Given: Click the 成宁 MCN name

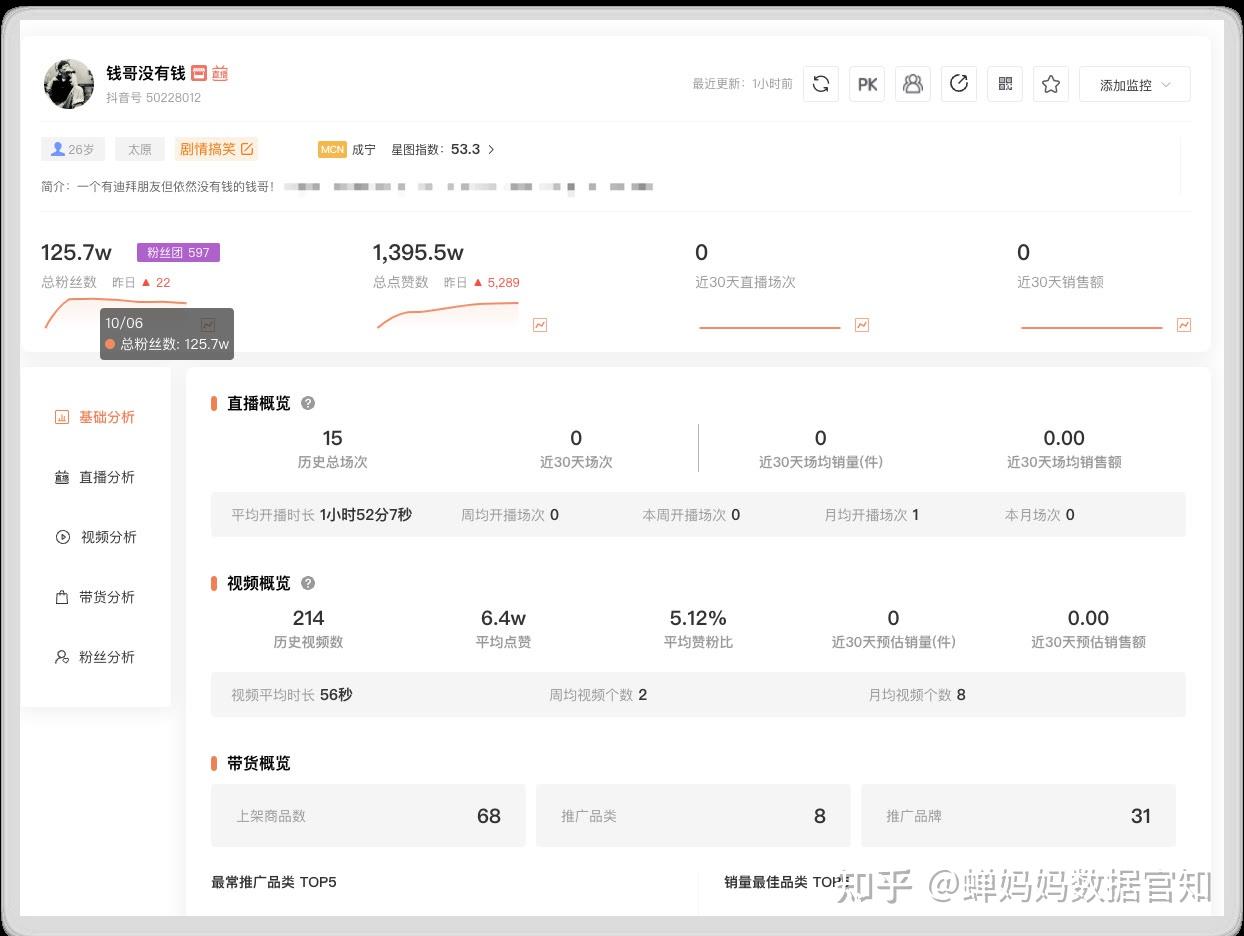Looking at the screenshot, I should [x=364, y=149].
